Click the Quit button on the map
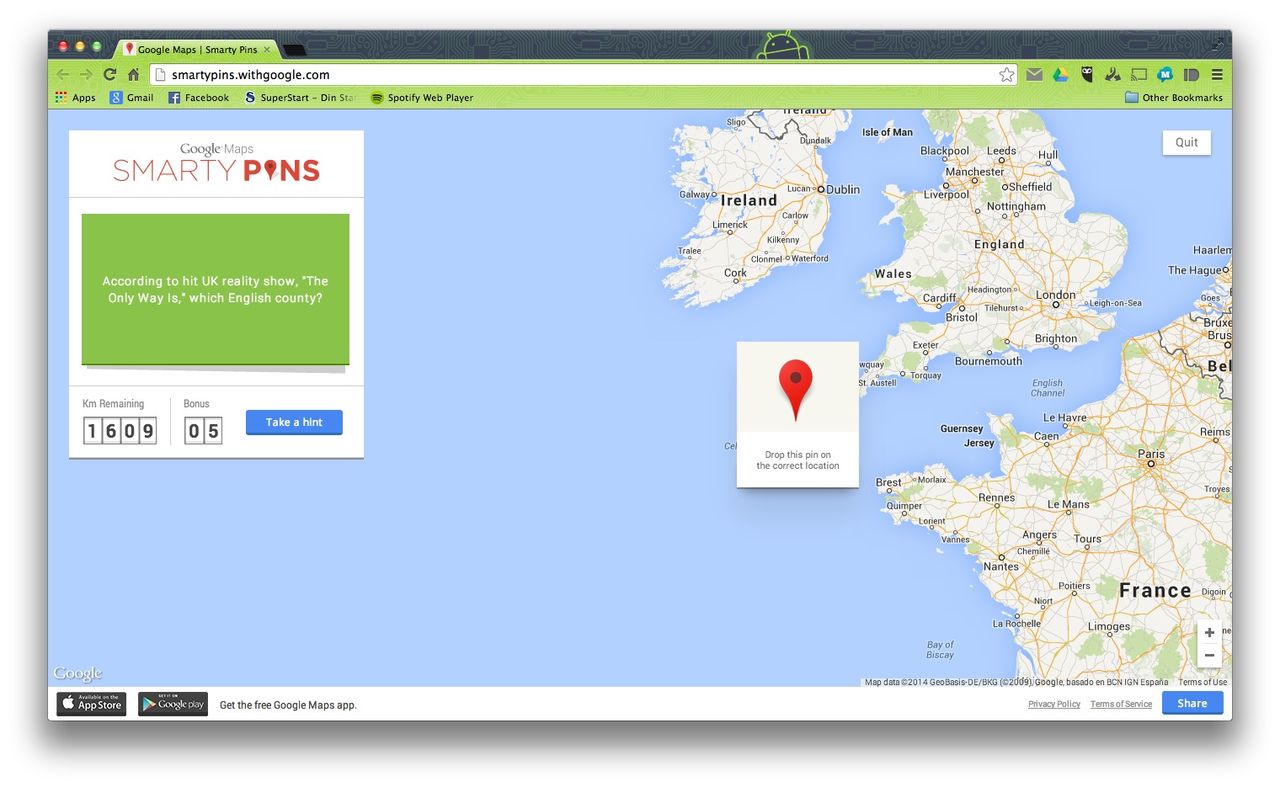The image size is (1280, 787). 1187,142
